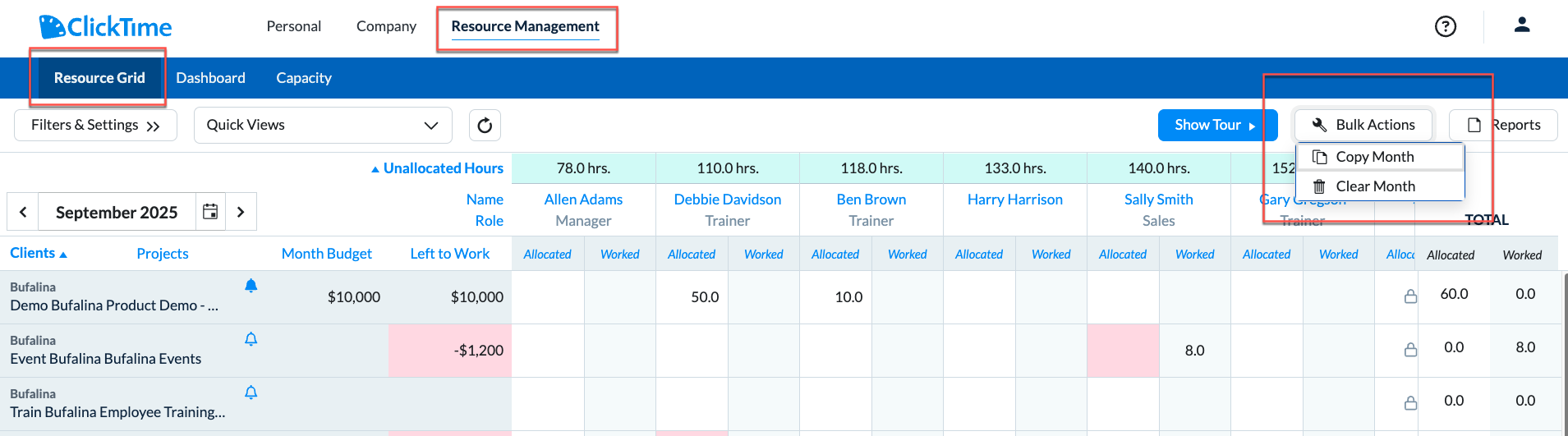Viewport: 1568px width, 436px height.
Task: Go to previous month arrow
Action: [23, 212]
